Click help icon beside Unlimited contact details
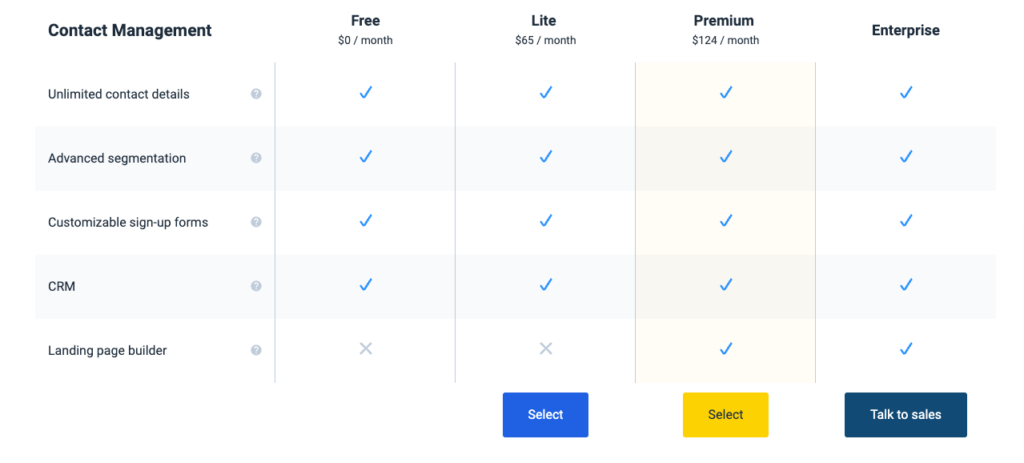The width and height of the screenshot is (1024, 463). click(256, 94)
